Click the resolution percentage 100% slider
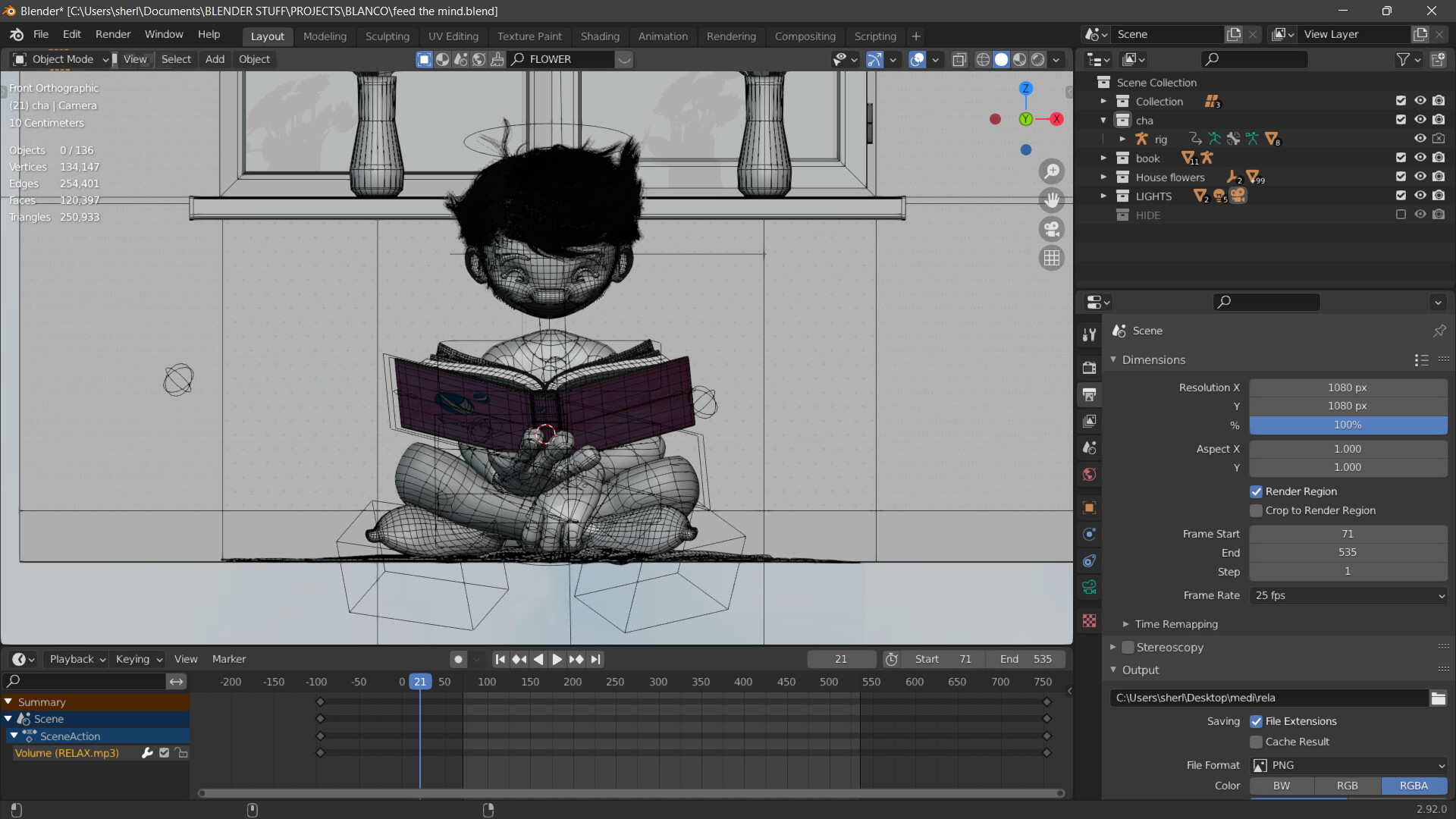 coord(1348,425)
